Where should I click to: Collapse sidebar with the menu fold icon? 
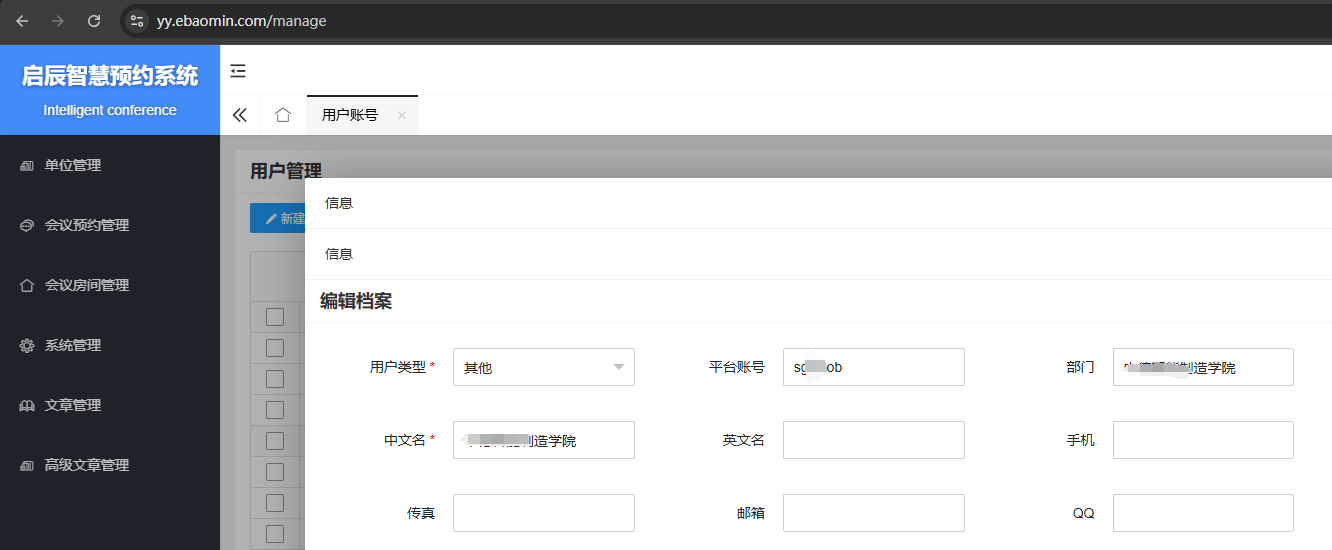coord(238,71)
